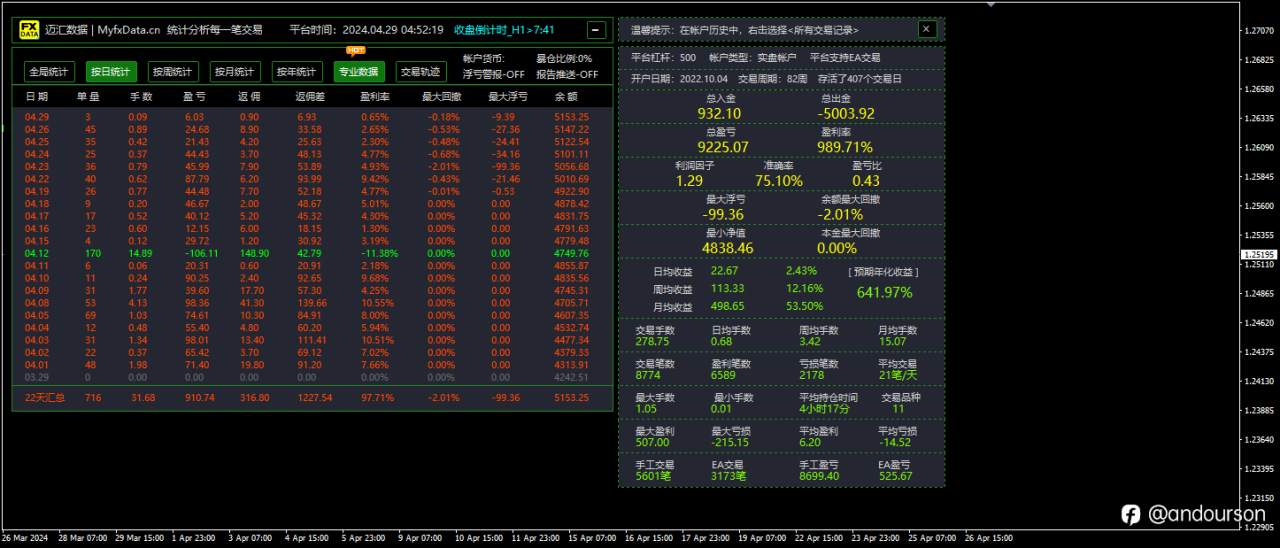This screenshot has height=548, width=1280.
Task: Click the chart shift triangle marker at top
Action: 991,4
